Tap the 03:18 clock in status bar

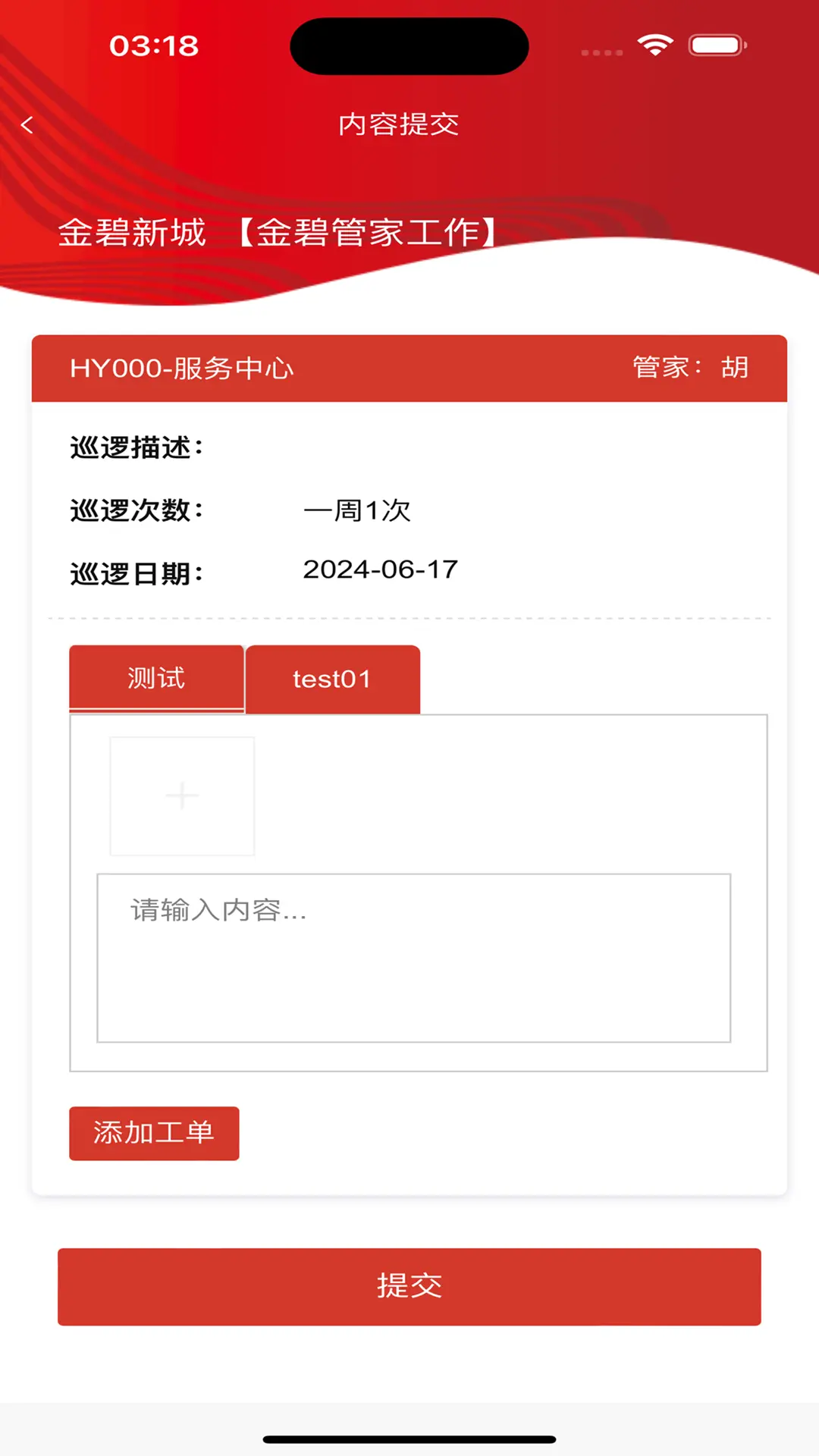tap(154, 46)
